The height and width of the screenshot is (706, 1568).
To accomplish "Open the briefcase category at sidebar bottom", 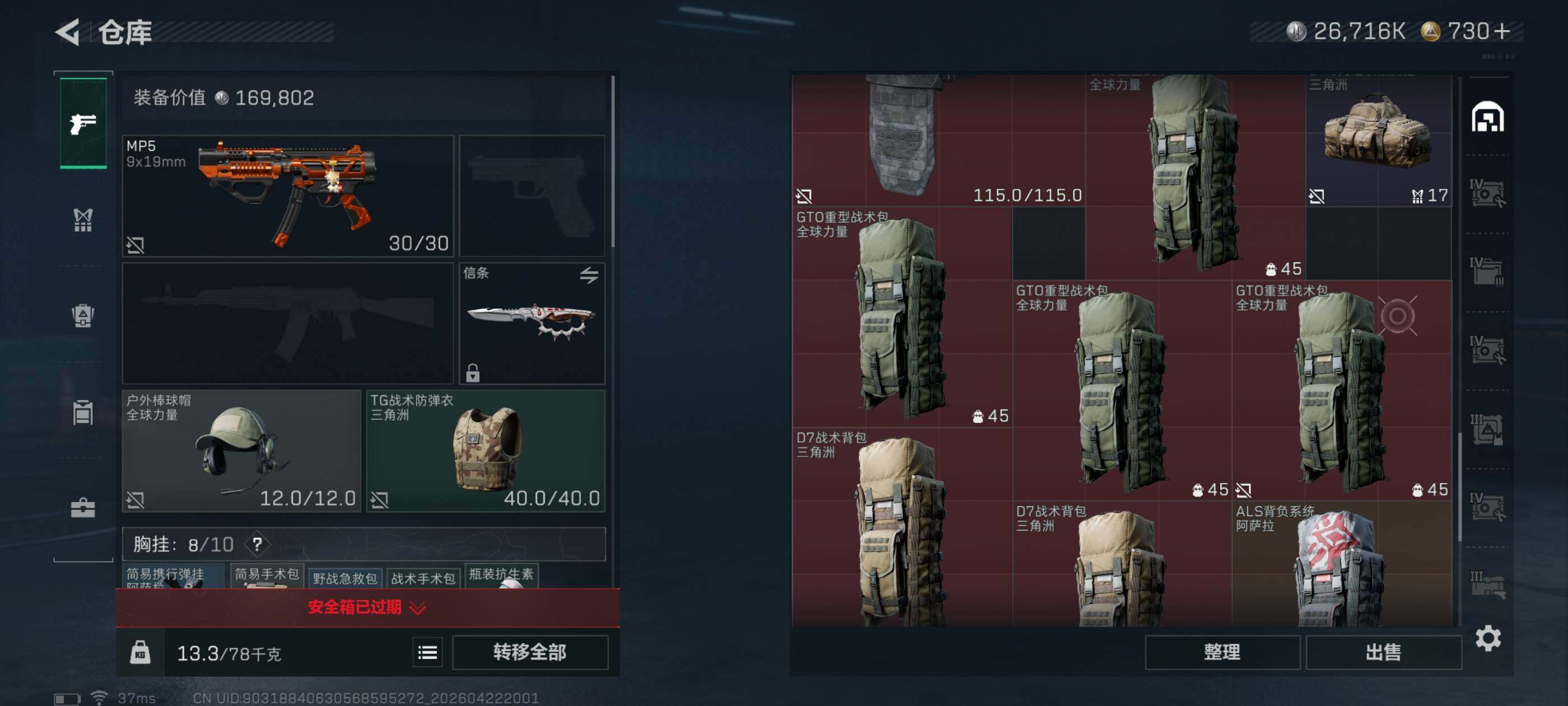I will pyautogui.click(x=83, y=508).
